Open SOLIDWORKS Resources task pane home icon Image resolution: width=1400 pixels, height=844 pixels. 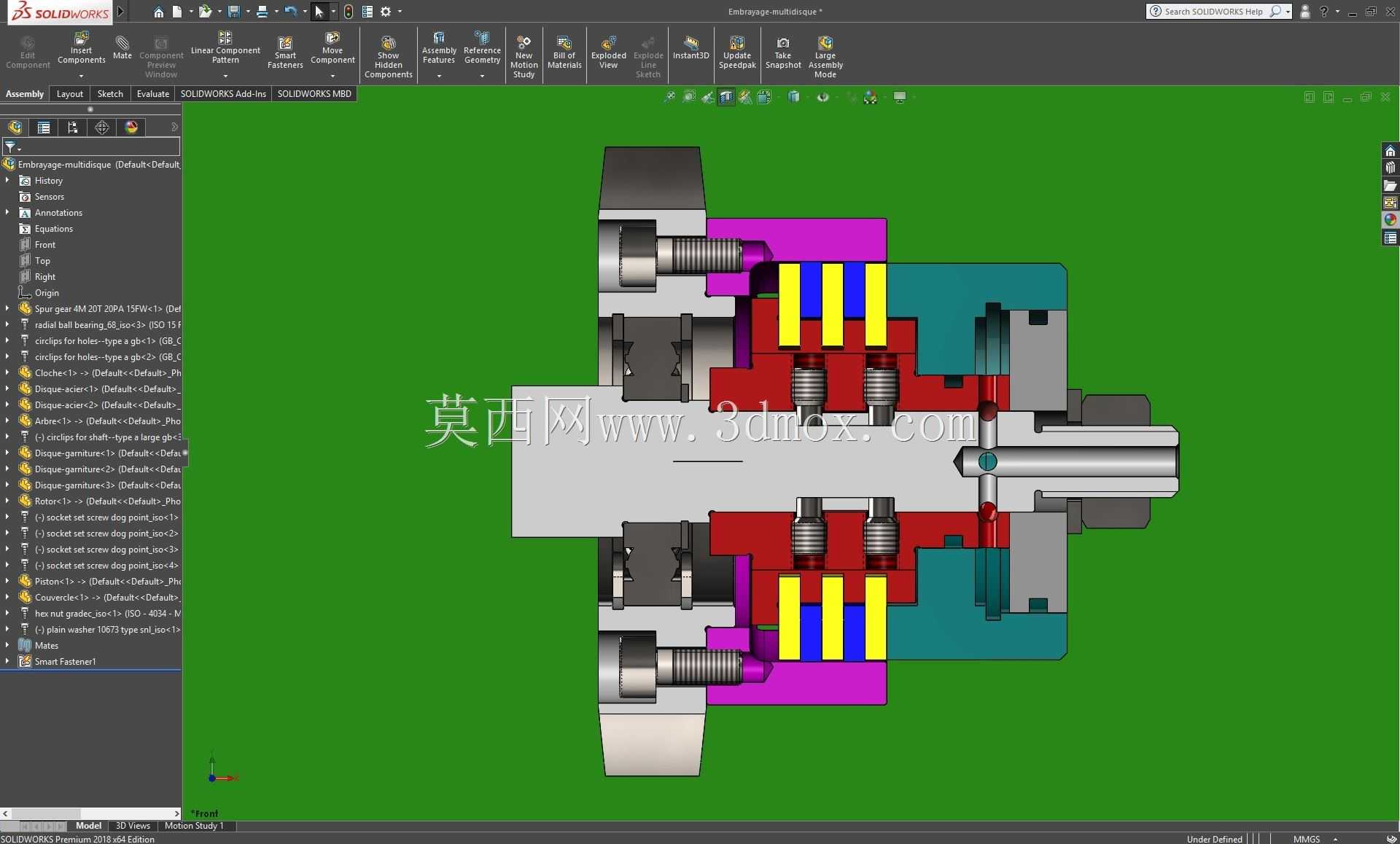1391,150
